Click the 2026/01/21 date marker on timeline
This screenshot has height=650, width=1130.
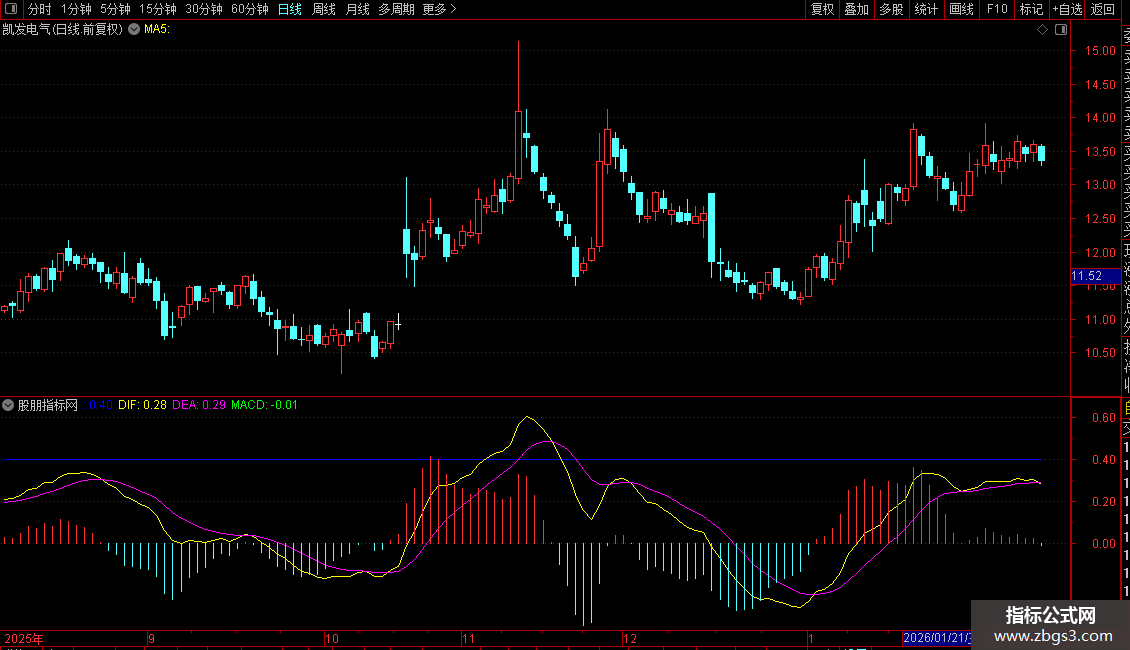point(935,638)
